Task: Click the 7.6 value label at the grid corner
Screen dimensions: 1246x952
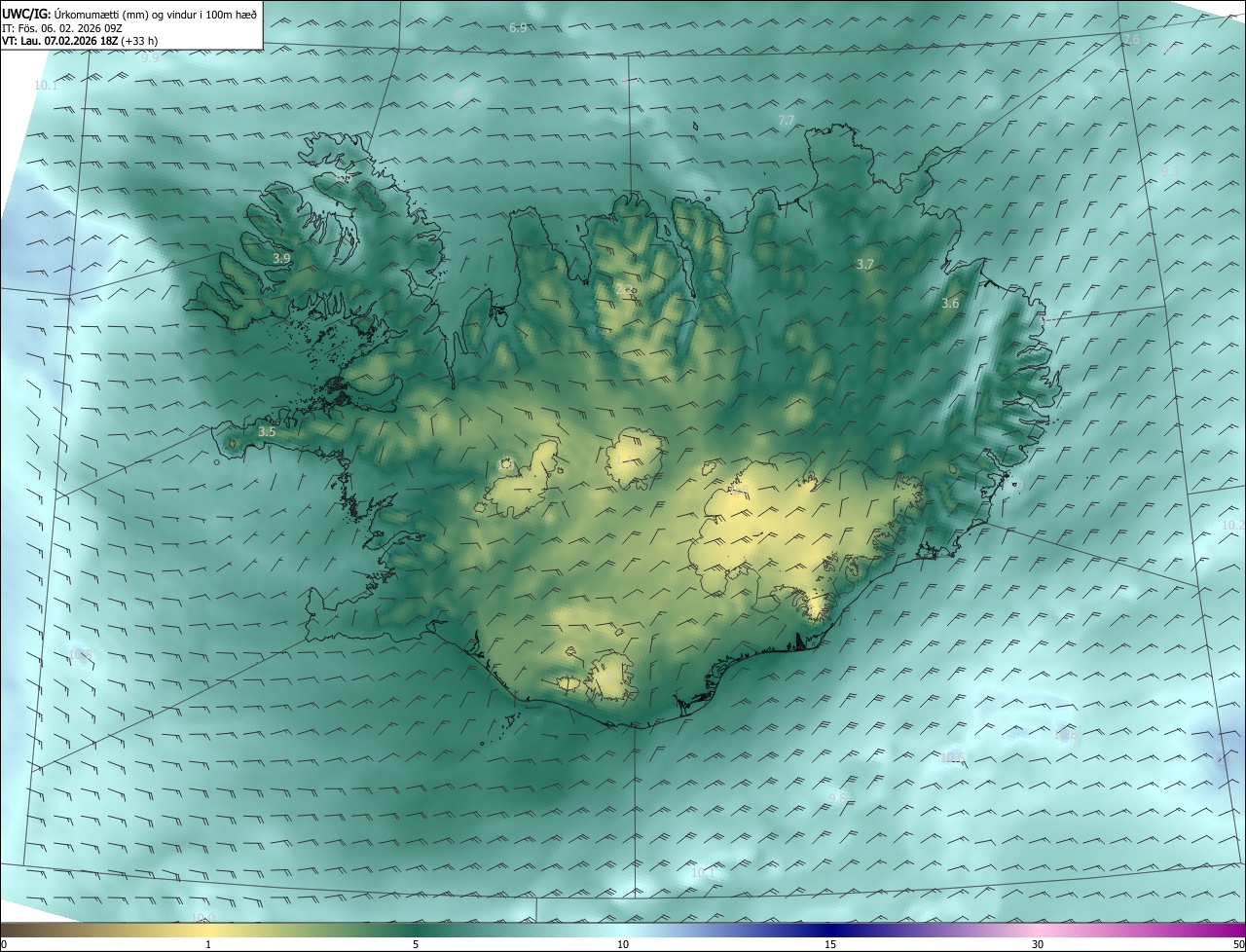Action: click(1130, 40)
